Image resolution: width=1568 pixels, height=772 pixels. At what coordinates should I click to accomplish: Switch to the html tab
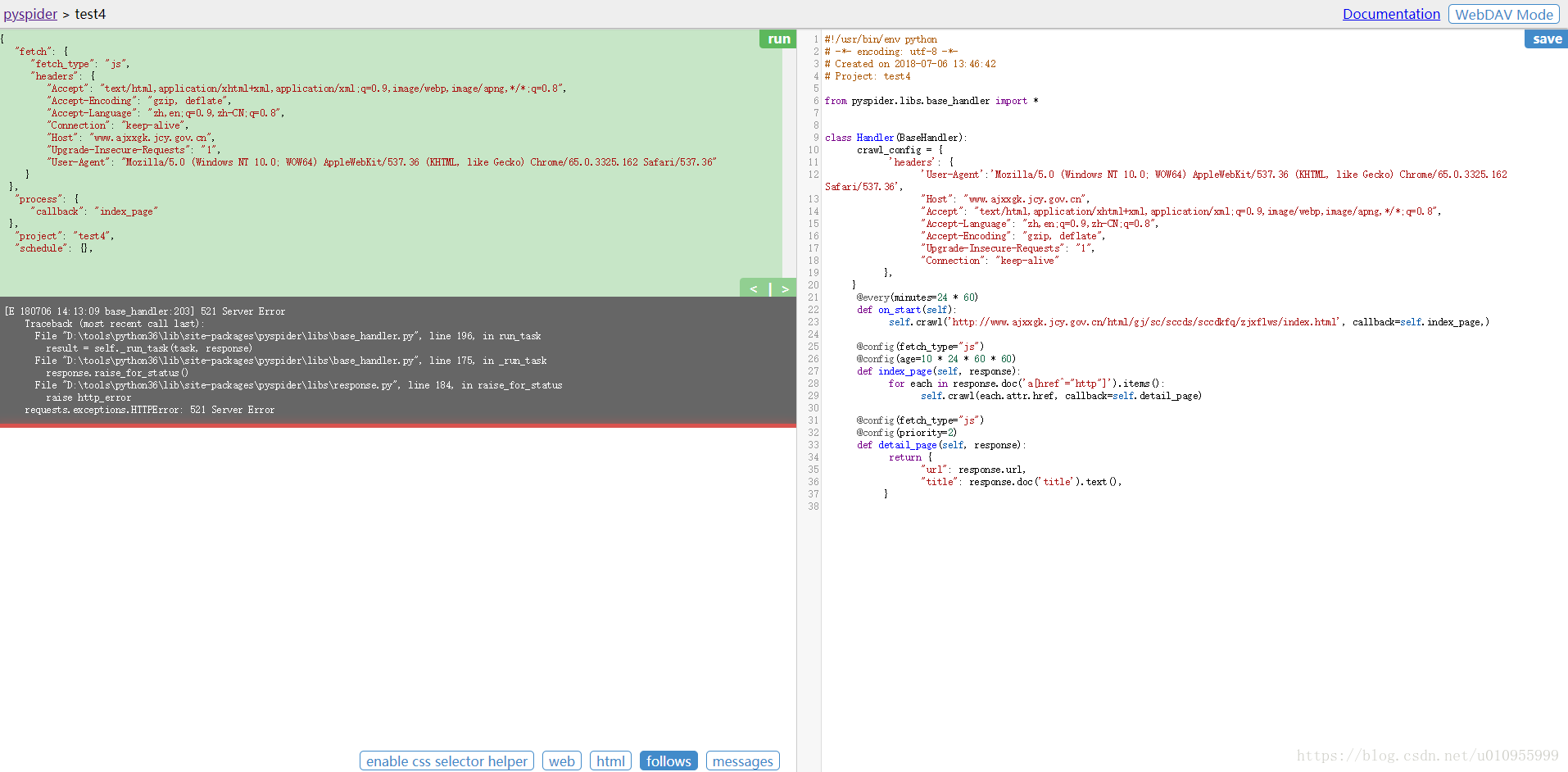(x=610, y=761)
